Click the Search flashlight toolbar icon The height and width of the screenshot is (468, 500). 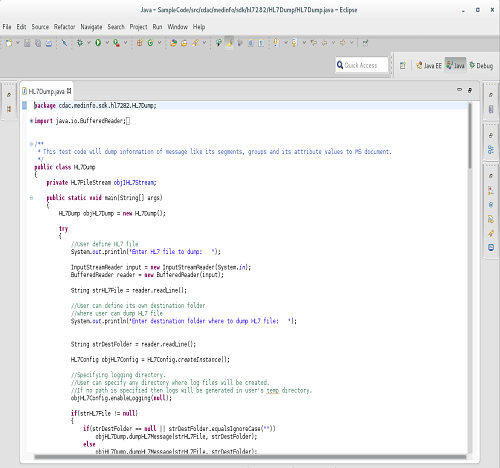196,43
